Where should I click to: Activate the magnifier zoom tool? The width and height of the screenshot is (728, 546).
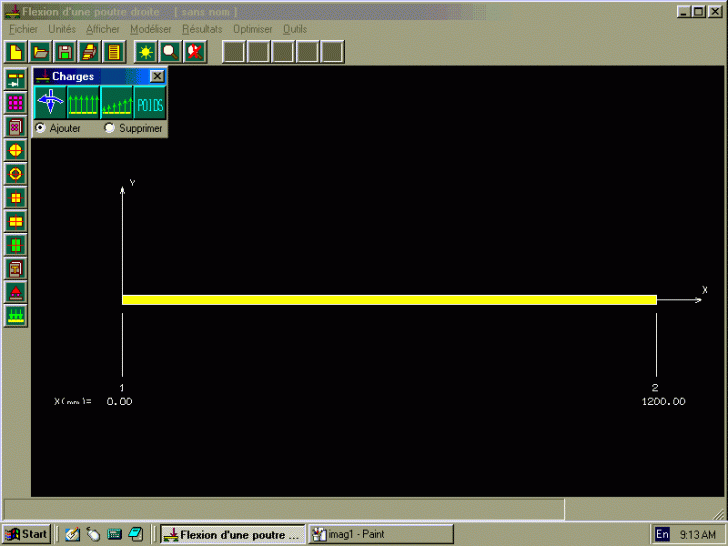tap(170, 52)
